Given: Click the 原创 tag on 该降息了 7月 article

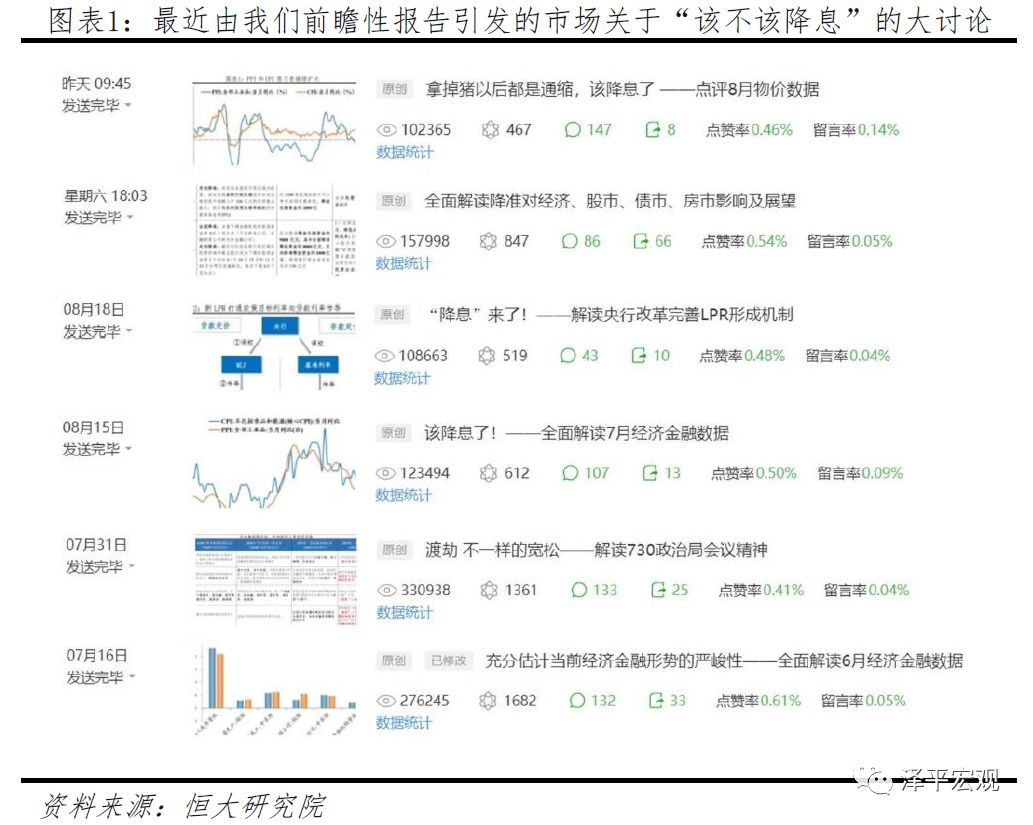Looking at the screenshot, I should [x=393, y=433].
